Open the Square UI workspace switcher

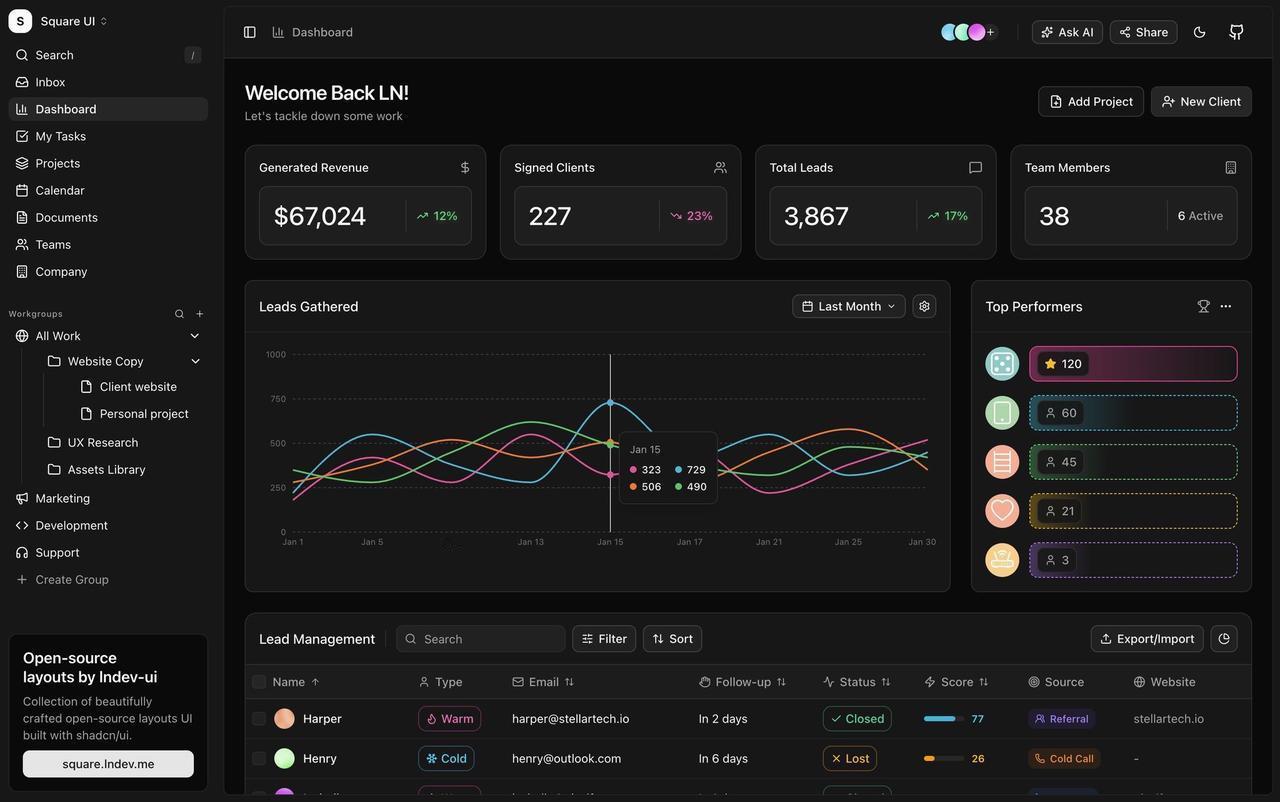[x=59, y=21]
